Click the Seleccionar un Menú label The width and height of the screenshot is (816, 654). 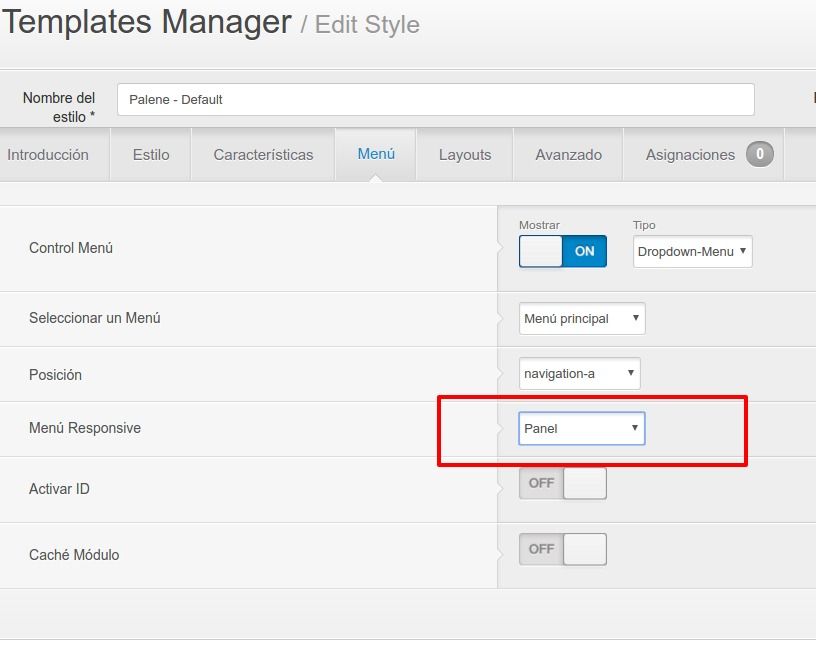tap(95, 317)
